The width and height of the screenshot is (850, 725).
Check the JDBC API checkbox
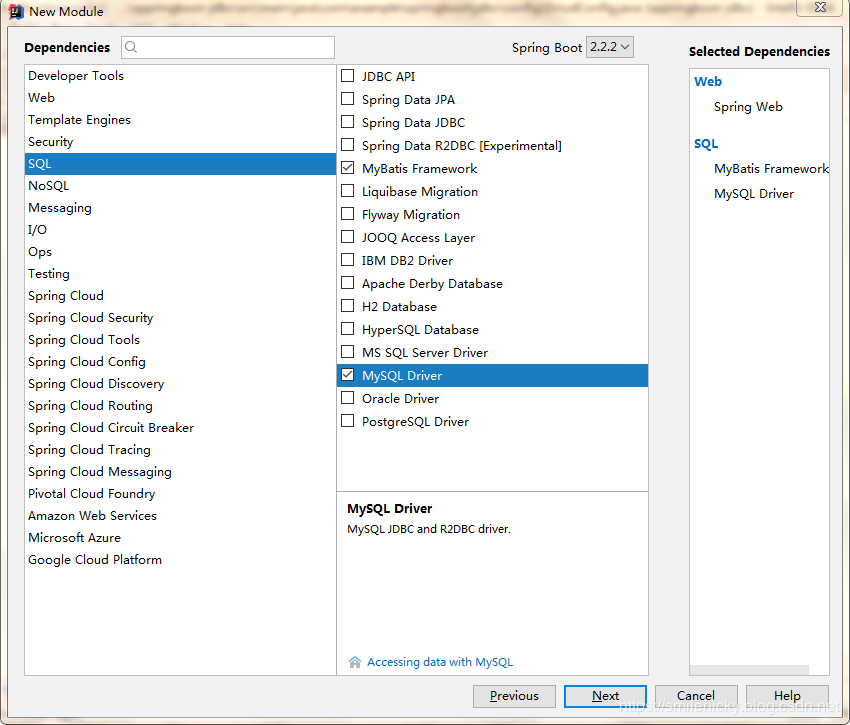tap(347, 76)
